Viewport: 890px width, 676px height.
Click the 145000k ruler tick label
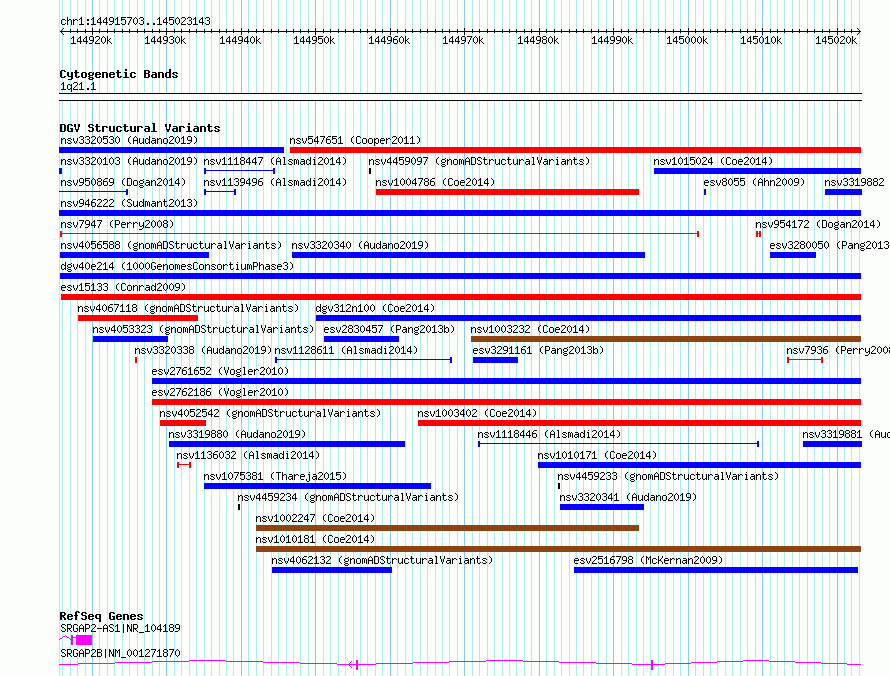pyautogui.click(x=687, y=40)
